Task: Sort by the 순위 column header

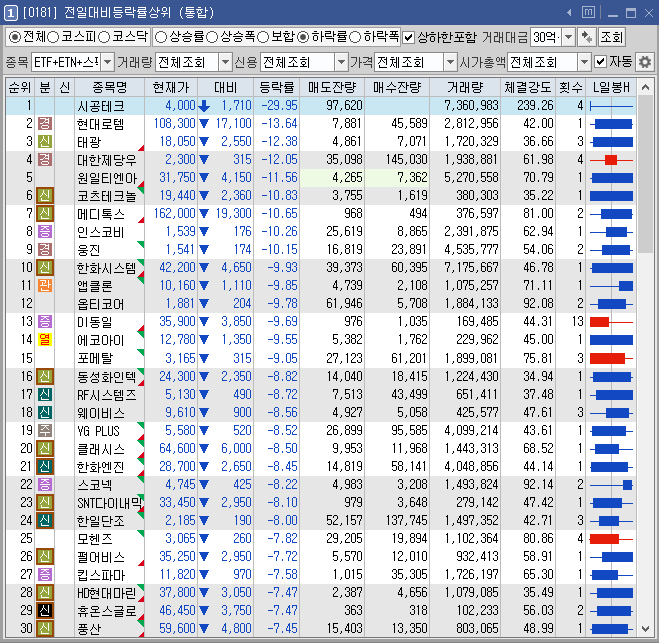Action: [x=20, y=87]
